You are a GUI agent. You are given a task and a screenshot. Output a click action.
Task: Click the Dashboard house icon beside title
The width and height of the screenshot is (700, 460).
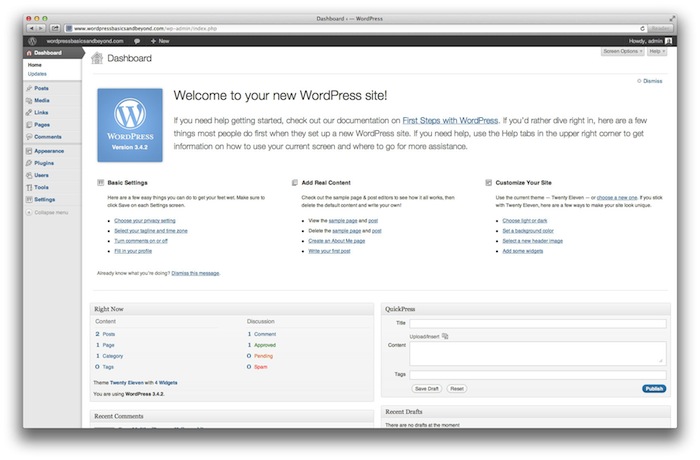pos(97,58)
